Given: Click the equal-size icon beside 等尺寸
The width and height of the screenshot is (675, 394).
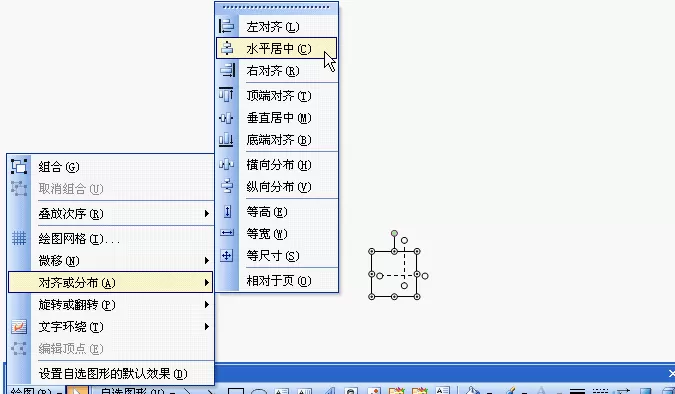Looking at the screenshot, I should click(227, 255).
